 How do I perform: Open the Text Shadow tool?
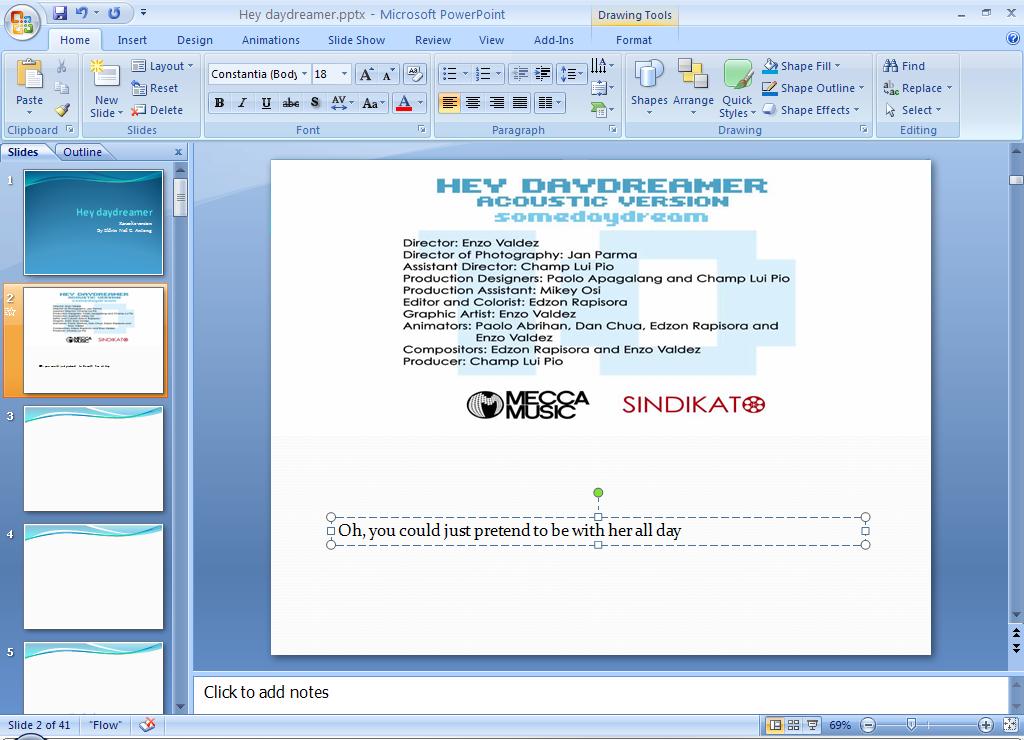pos(315,103)
